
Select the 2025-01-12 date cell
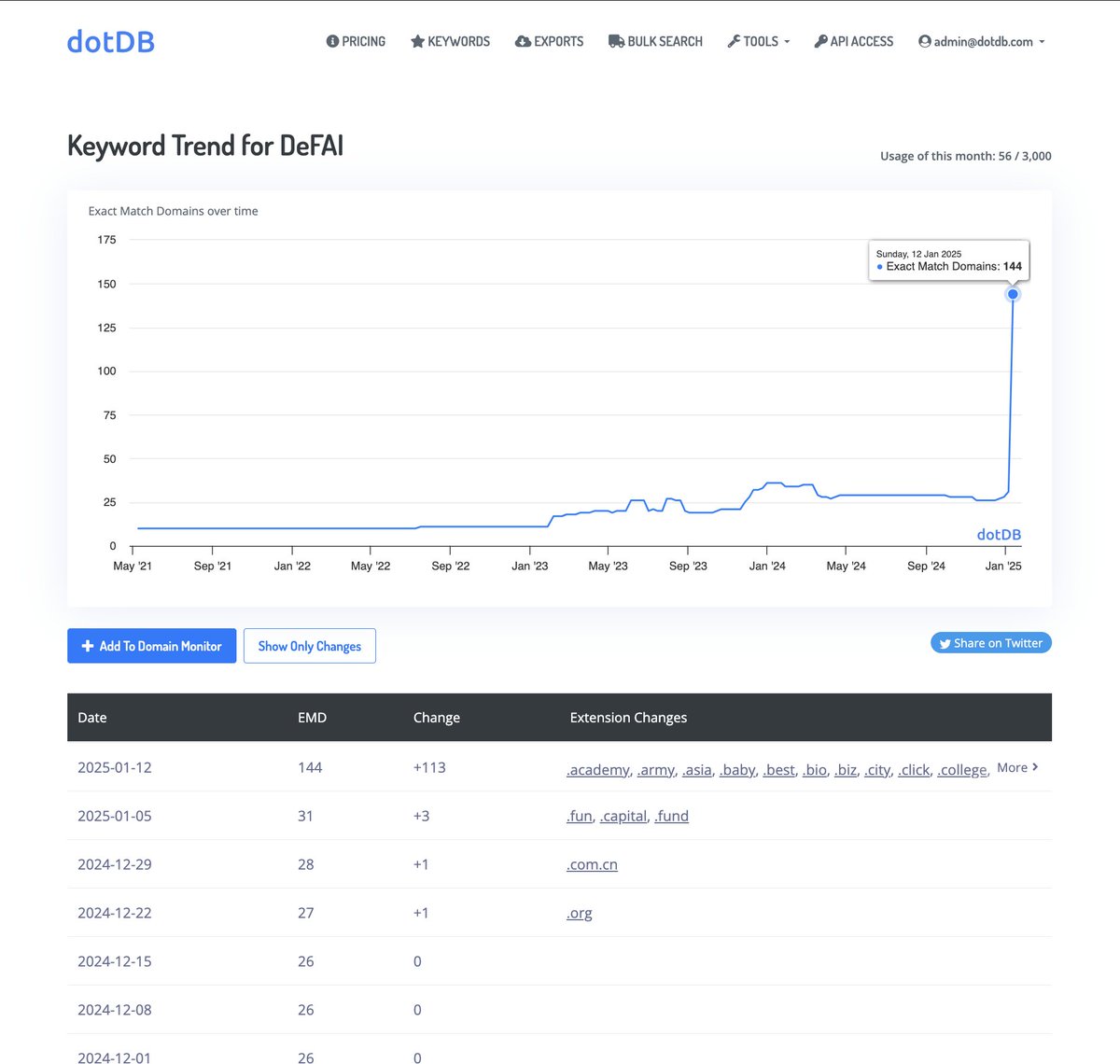[x=115, y=767]
